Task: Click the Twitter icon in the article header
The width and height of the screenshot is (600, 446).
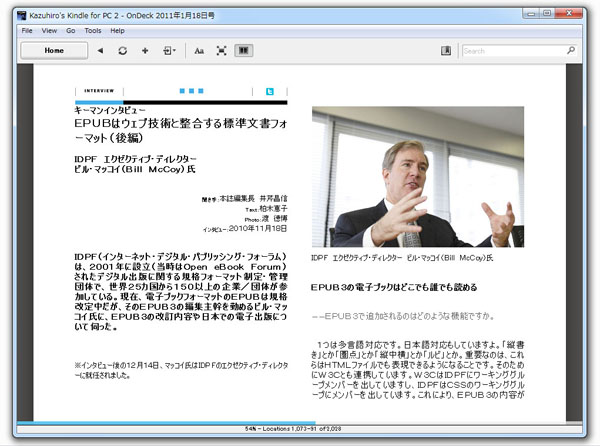Action: [270, 91]
